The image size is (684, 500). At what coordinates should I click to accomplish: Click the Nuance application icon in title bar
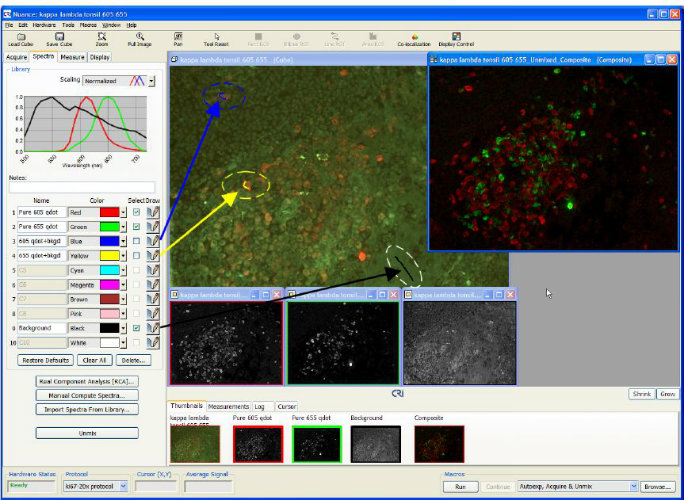tap(7, 14)
